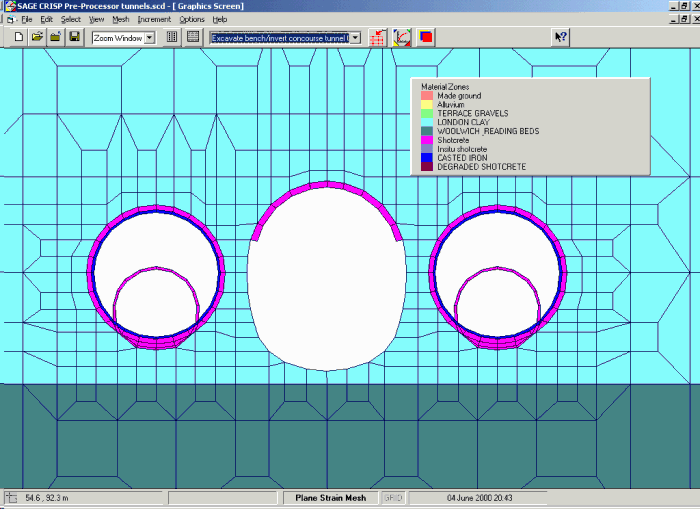Toggle the GRID indicator in the status bar
Viewport: 700px width, 509px height.
point(393,498)
